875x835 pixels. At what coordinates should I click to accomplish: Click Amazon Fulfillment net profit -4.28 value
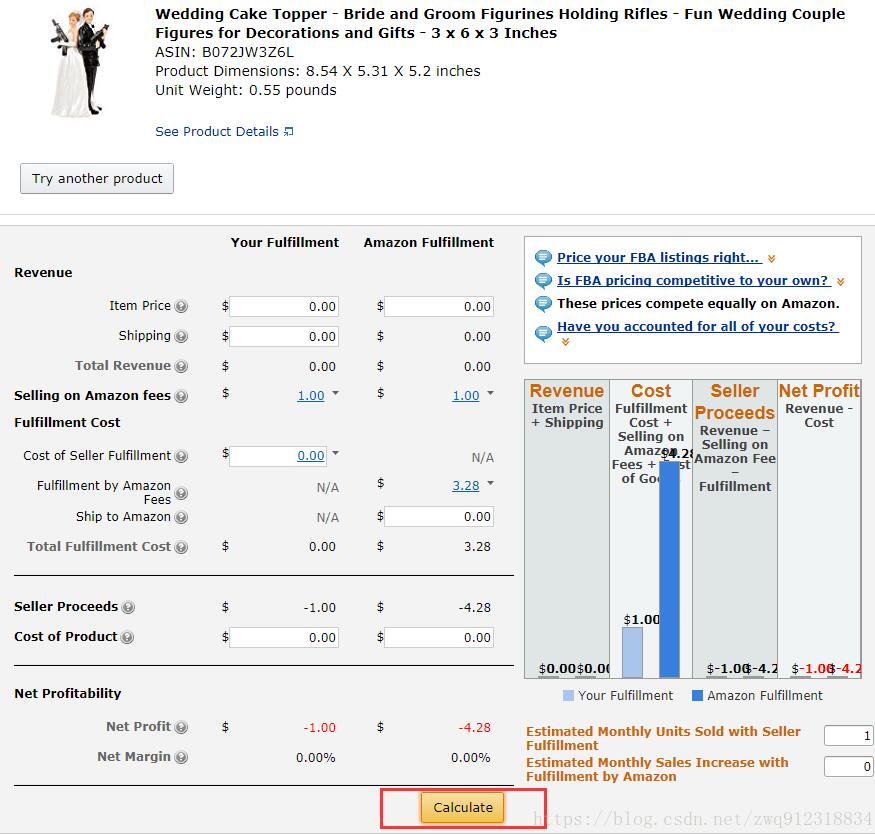coord(474,727)
